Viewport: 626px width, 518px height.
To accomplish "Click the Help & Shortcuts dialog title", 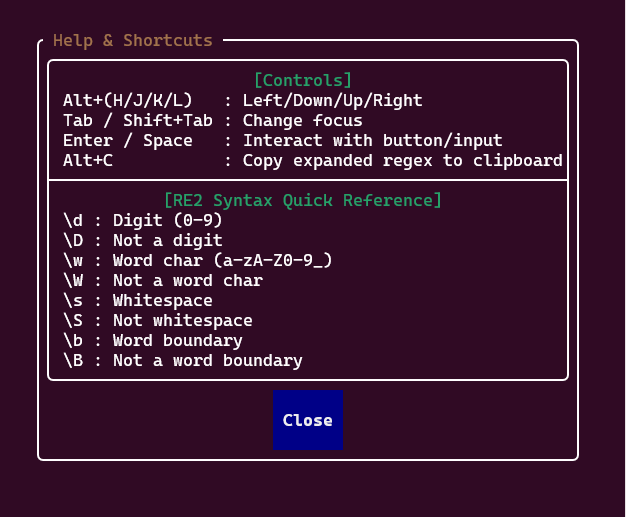I will click(133, 41).
